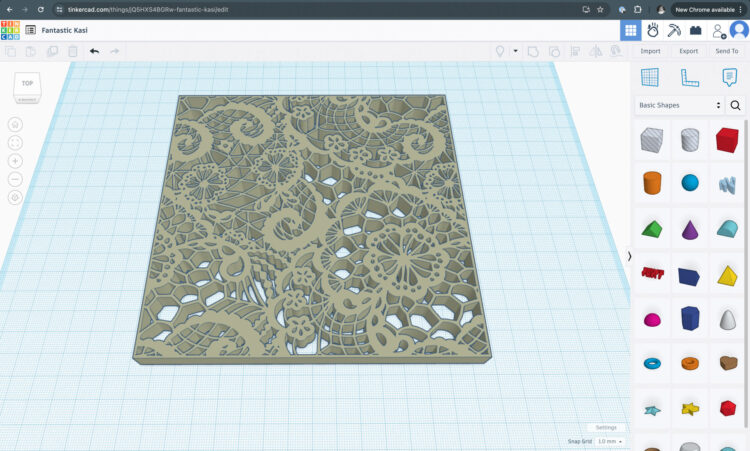Viewport: 750px width, 451px height.
Task: Click the Home view button
Action: point(15,124)
